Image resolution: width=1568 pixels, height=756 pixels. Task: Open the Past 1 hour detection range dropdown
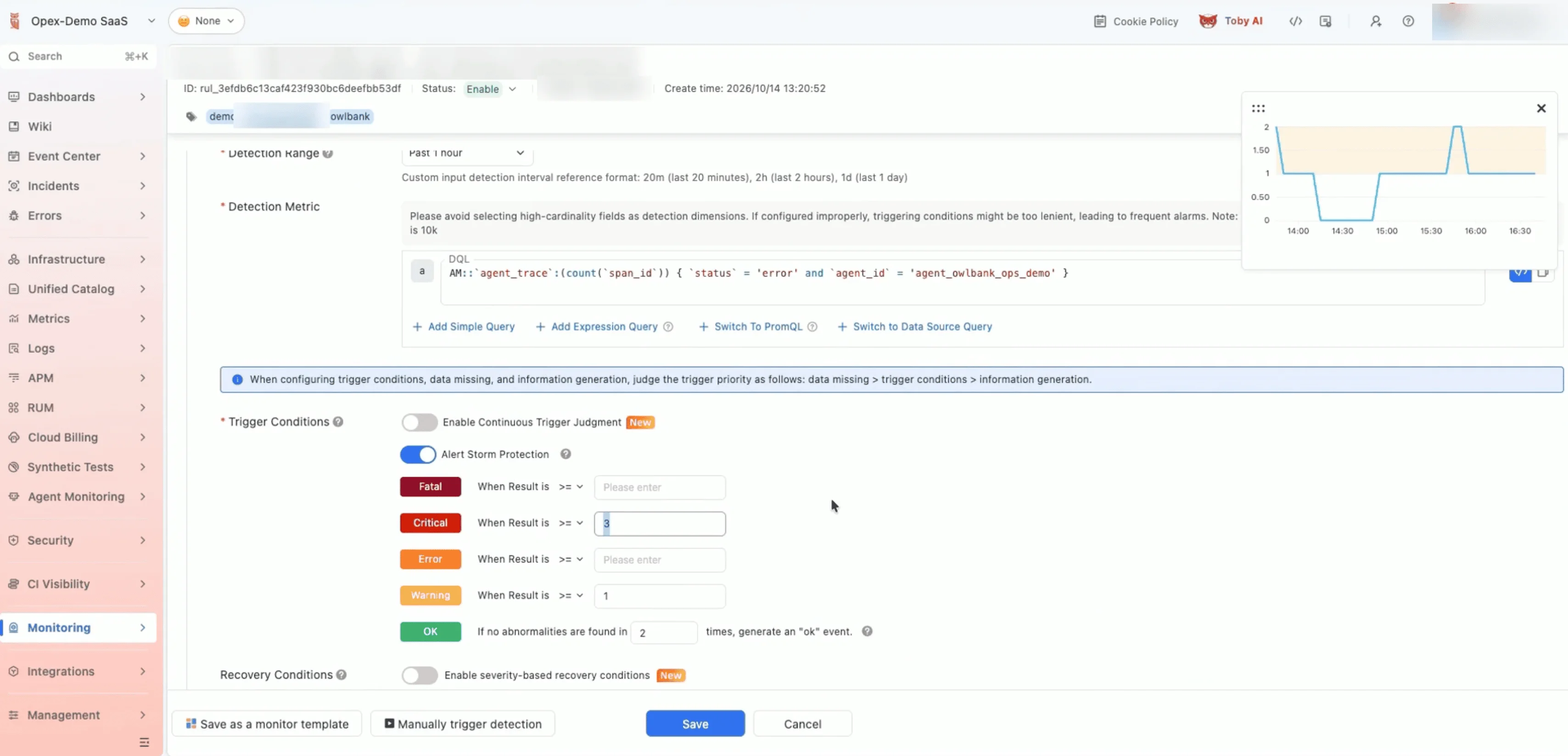pos(467,153)
